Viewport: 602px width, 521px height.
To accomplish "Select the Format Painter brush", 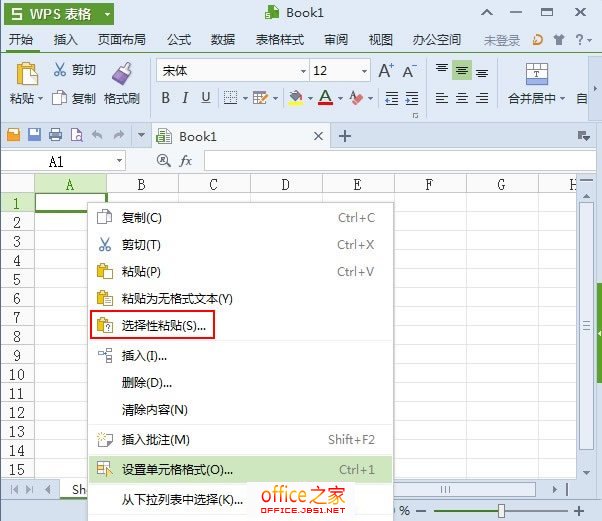I will (122, 83).
